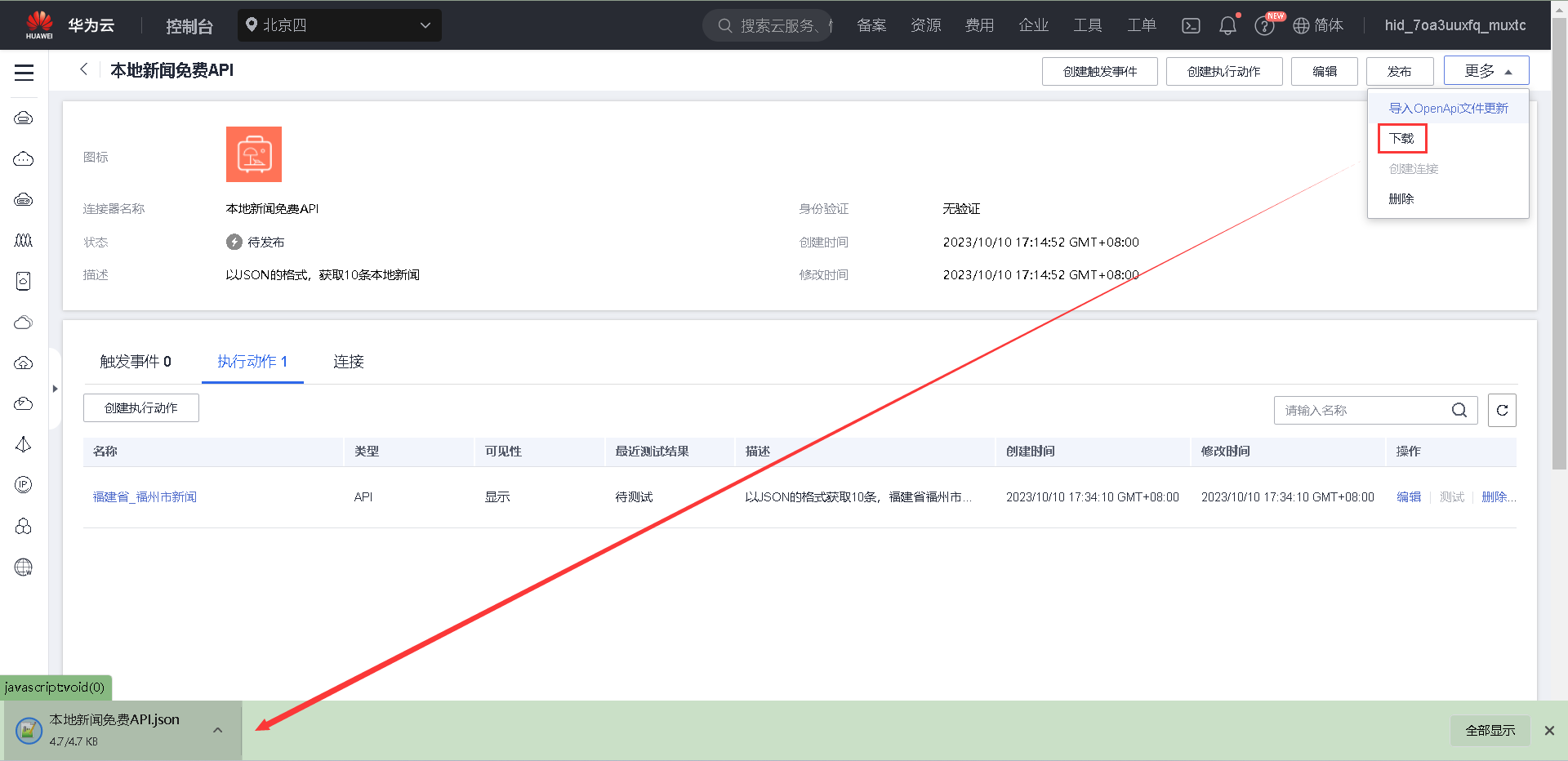Click the globe sidebar icon
Viewport: 1568px width, 761px height.
[24, 567]
